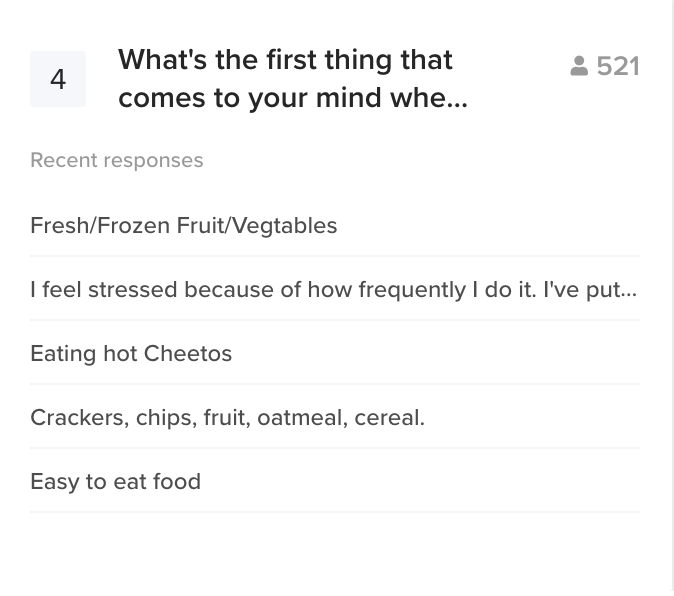Click the vertical scrollbar at the right edge
Image resolution: width=674 pixels, height=596 pixels.
click(x=672, y=298)
